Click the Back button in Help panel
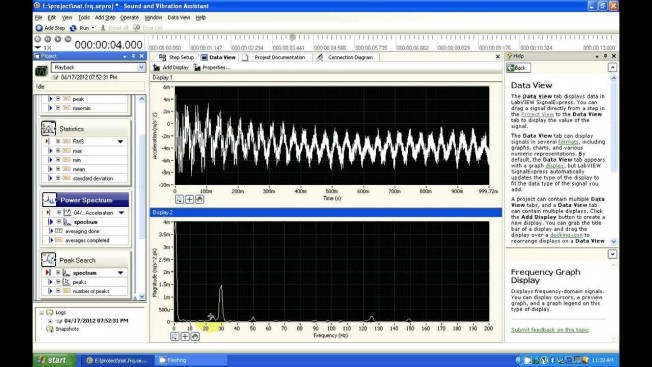Image resolution: width=652 pixels, height=367 pixels. coord(518,68)
